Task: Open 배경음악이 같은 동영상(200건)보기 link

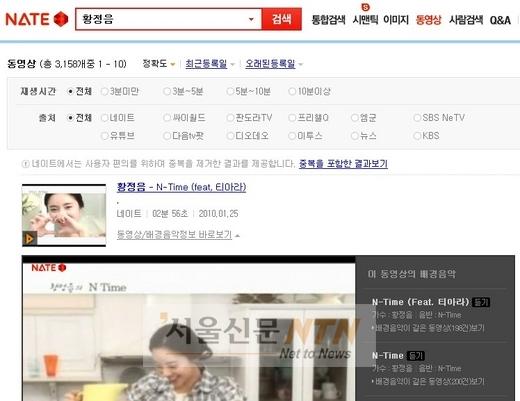Action: pyautogui.click(x=429, y=382)
